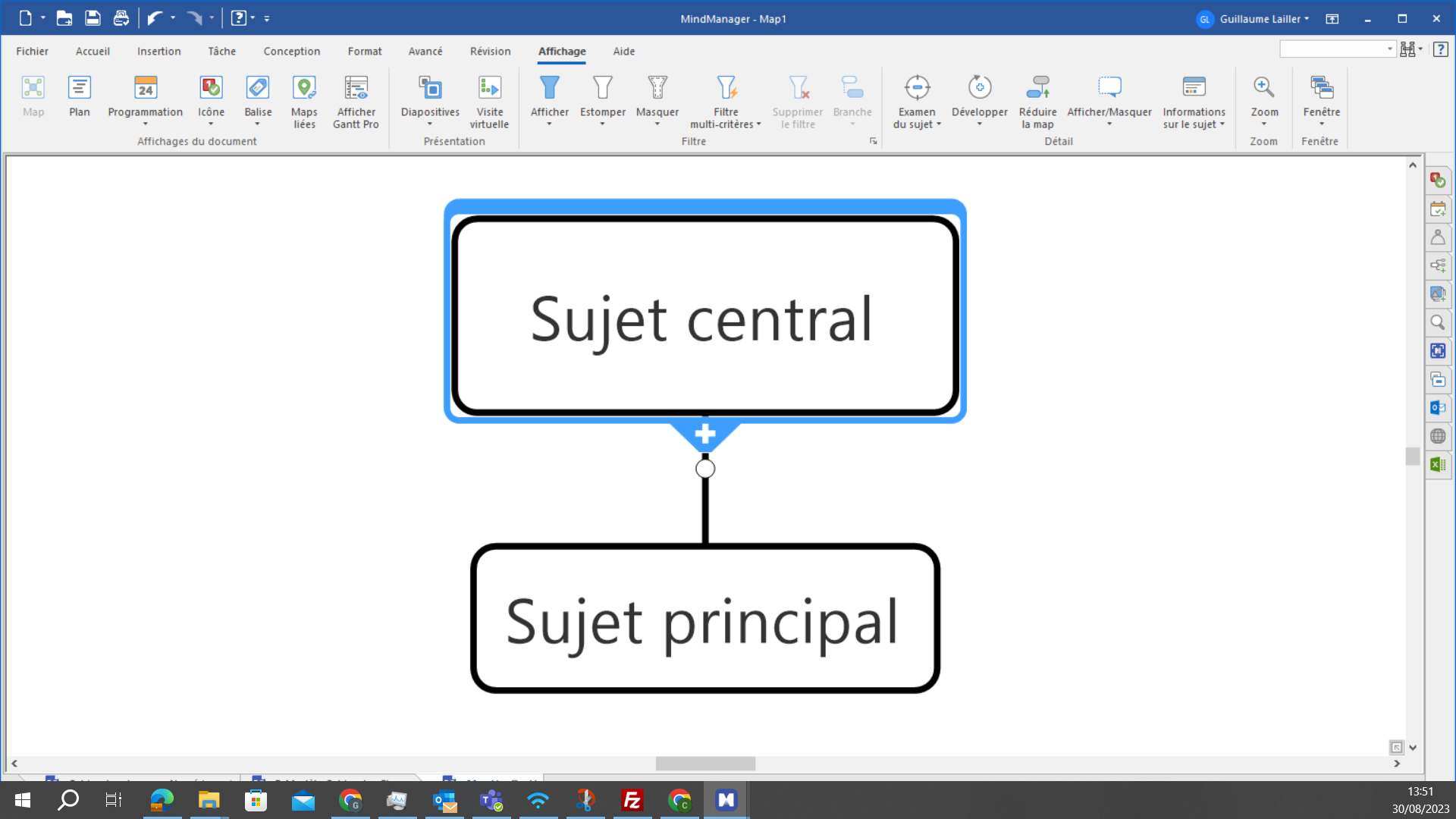
Task: Click the horizontal scrollbar thumb
Action: (705, 764)
